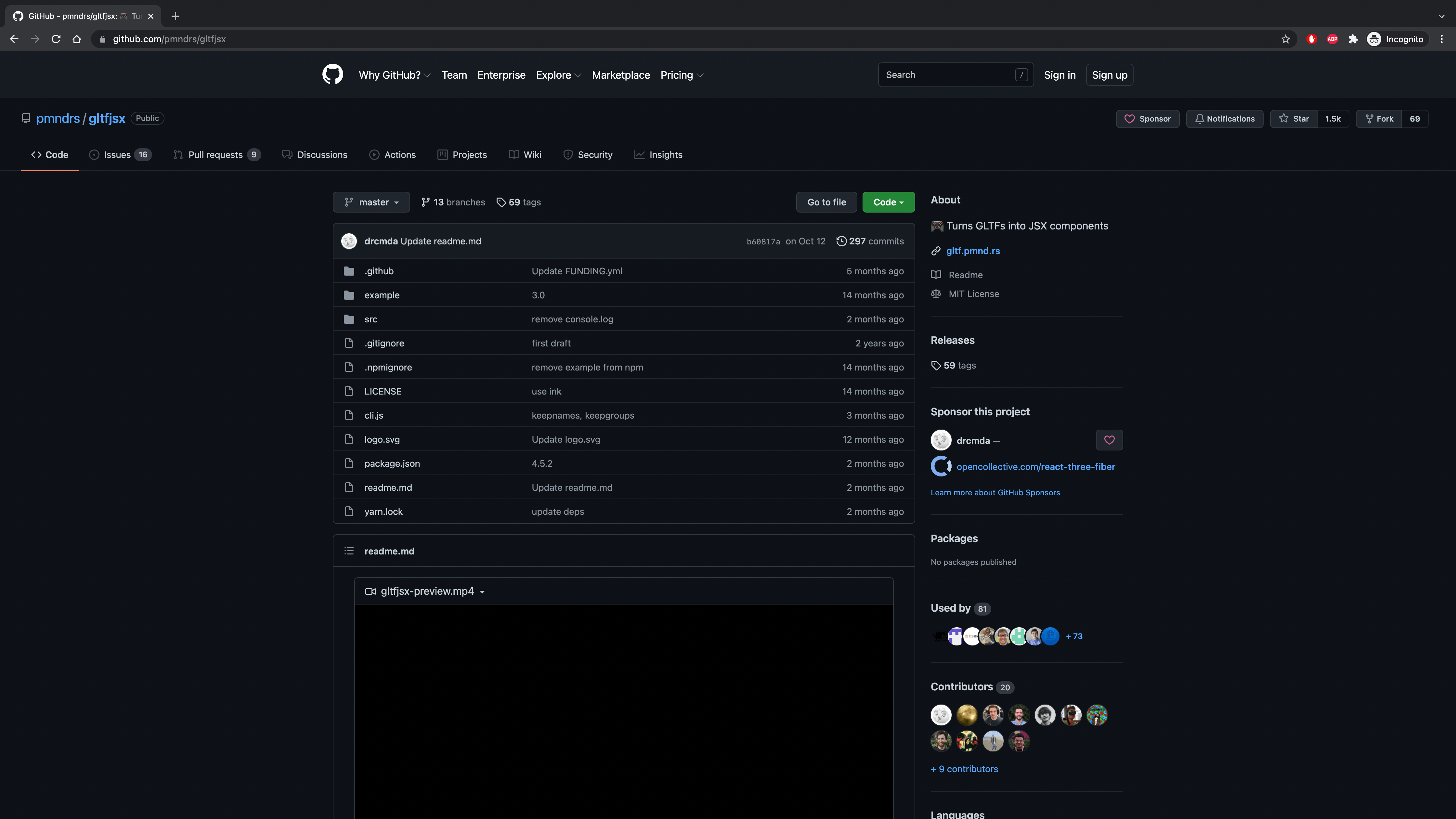Click the Go to file button
This screenshot has width=1456, height=819.
click(826, 202)
